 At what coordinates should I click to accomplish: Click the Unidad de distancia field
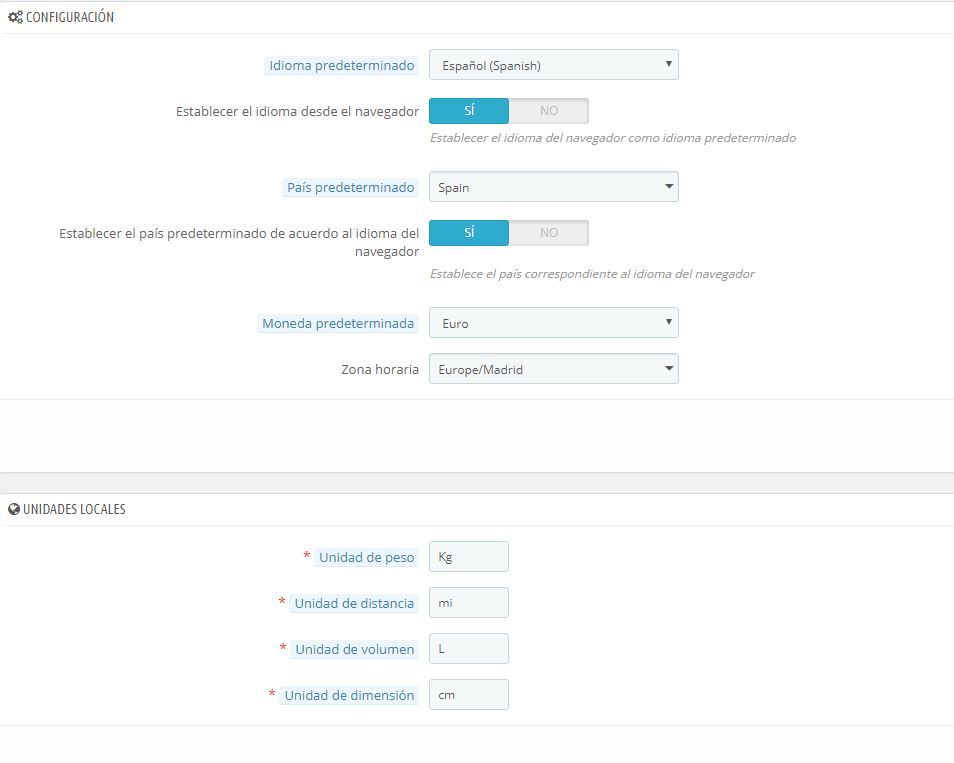coord(468,603)
